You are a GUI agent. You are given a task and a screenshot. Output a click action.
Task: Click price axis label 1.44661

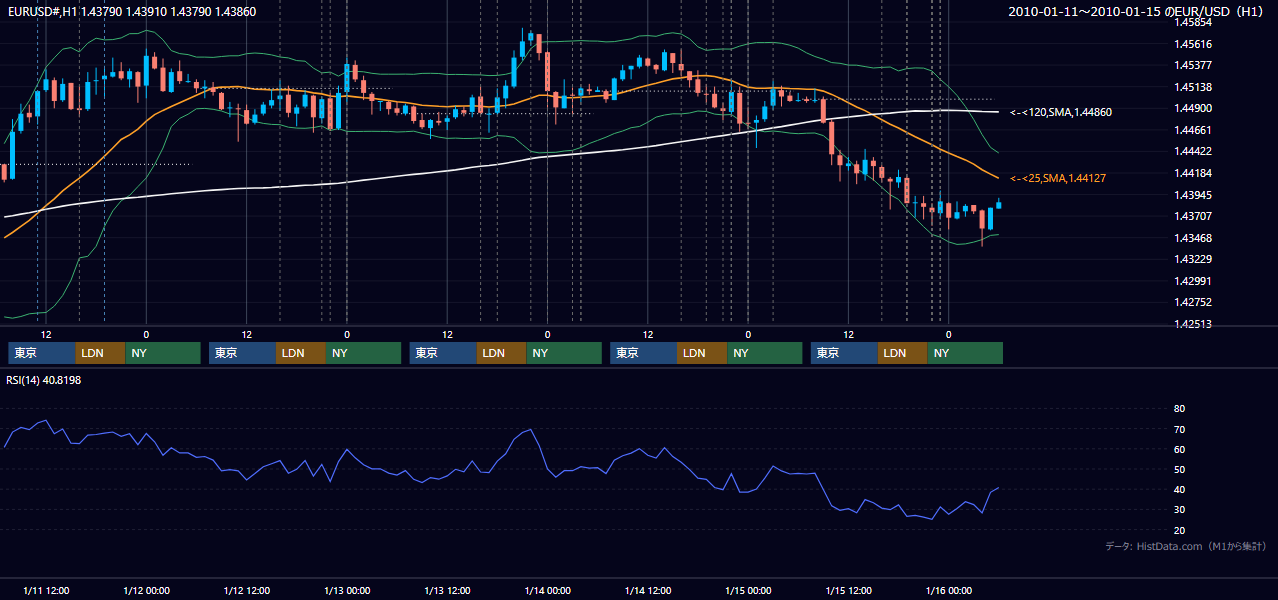click(1193, 130)
